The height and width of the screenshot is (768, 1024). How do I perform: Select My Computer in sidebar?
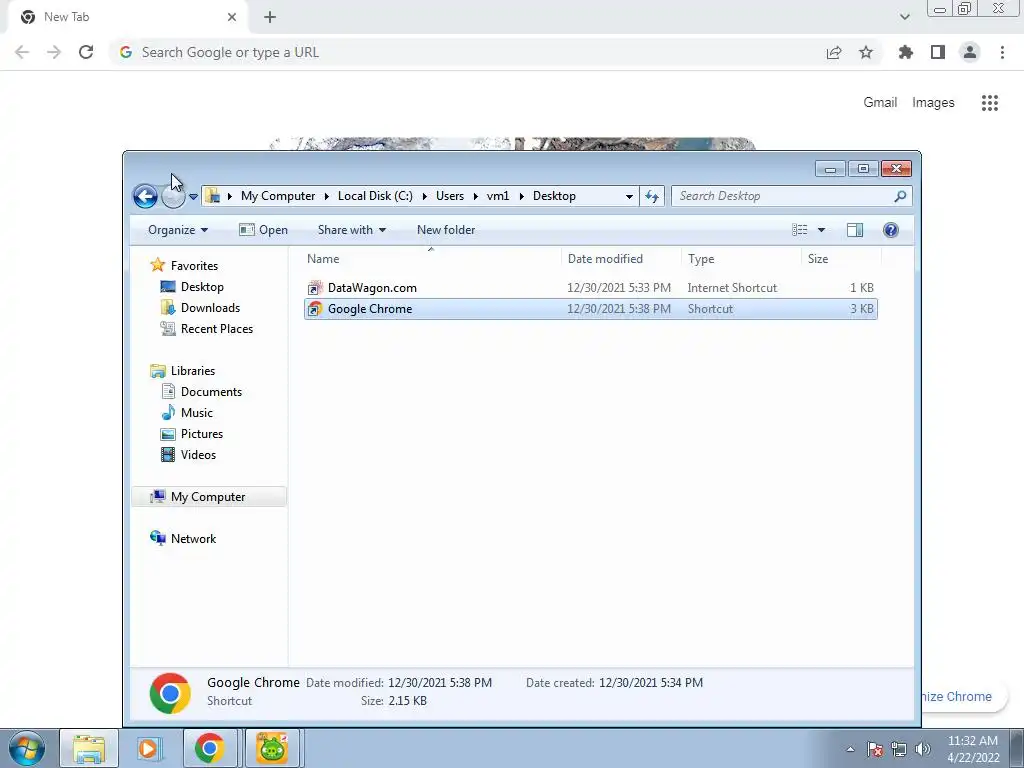pyautogui.click(x=208, y=496)
